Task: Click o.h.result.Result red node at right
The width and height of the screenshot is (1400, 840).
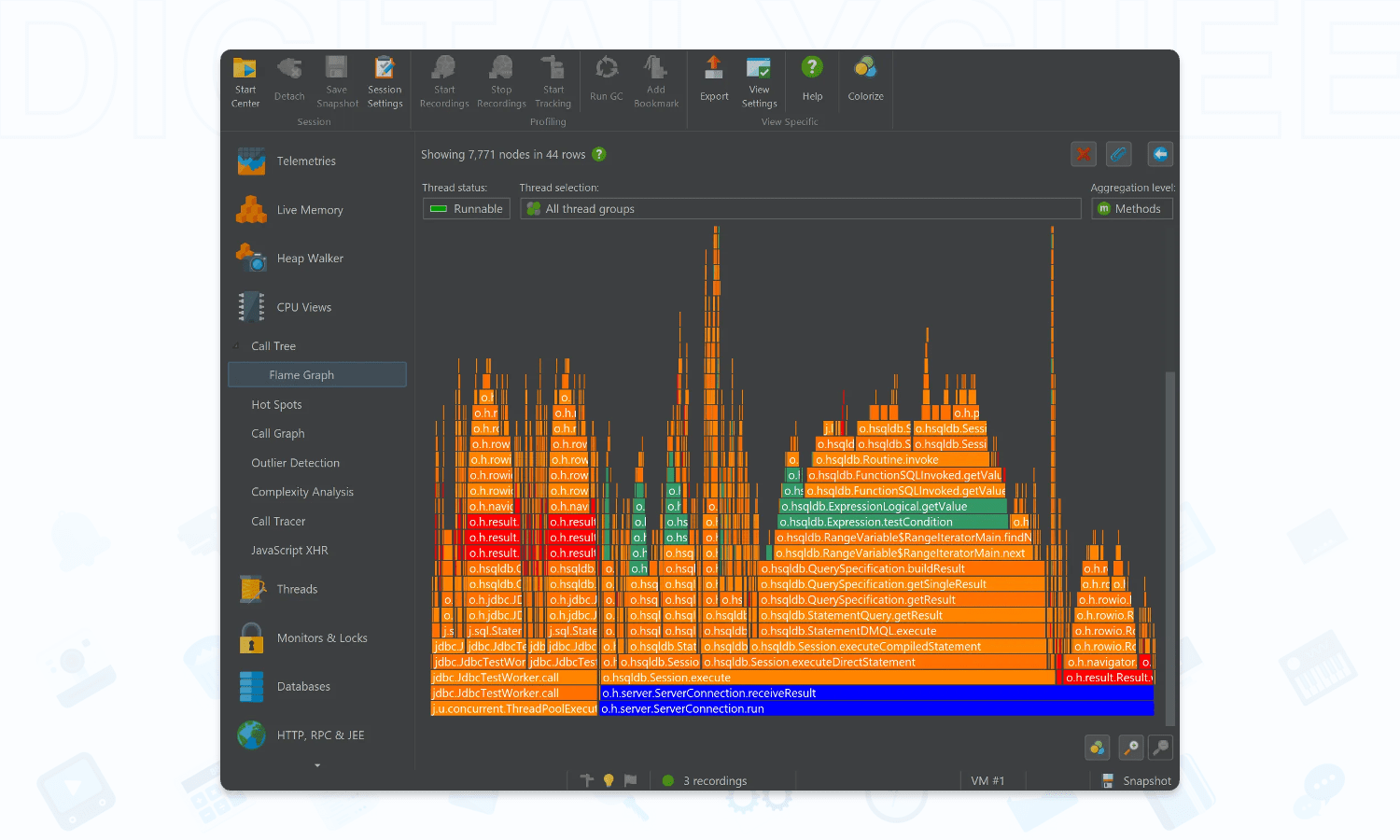Action: tap(1109, 678)
